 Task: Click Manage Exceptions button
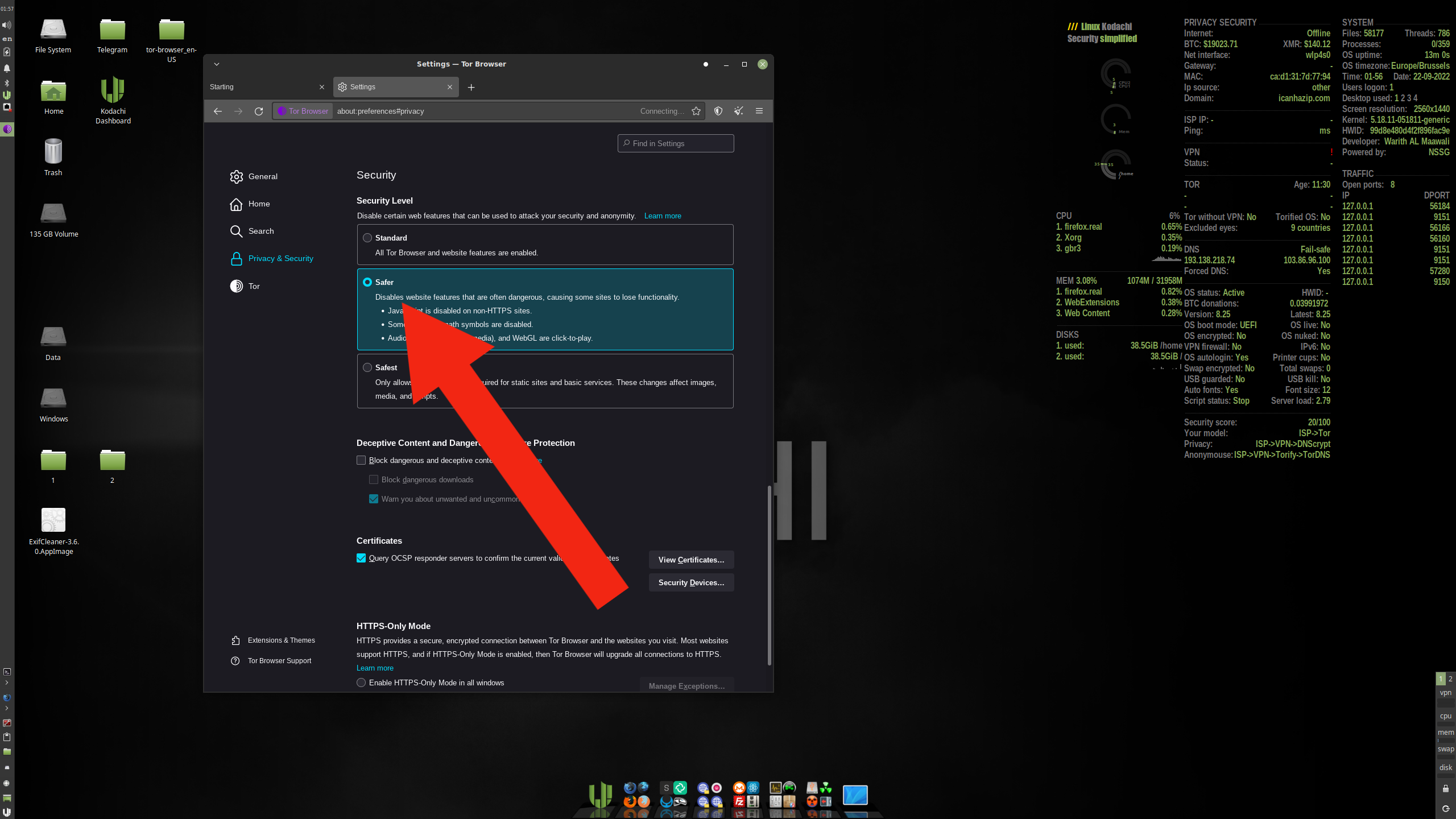pos(686,685)
